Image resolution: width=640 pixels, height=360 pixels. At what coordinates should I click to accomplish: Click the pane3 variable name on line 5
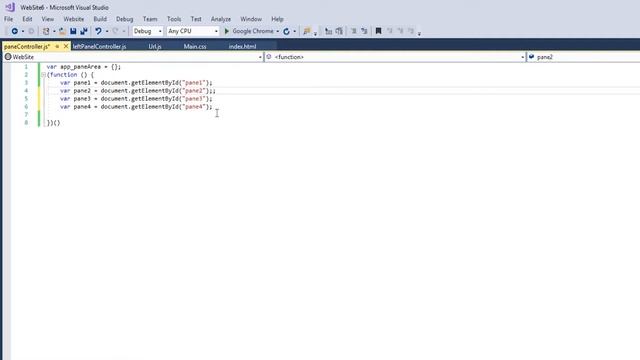pos(82,99)
